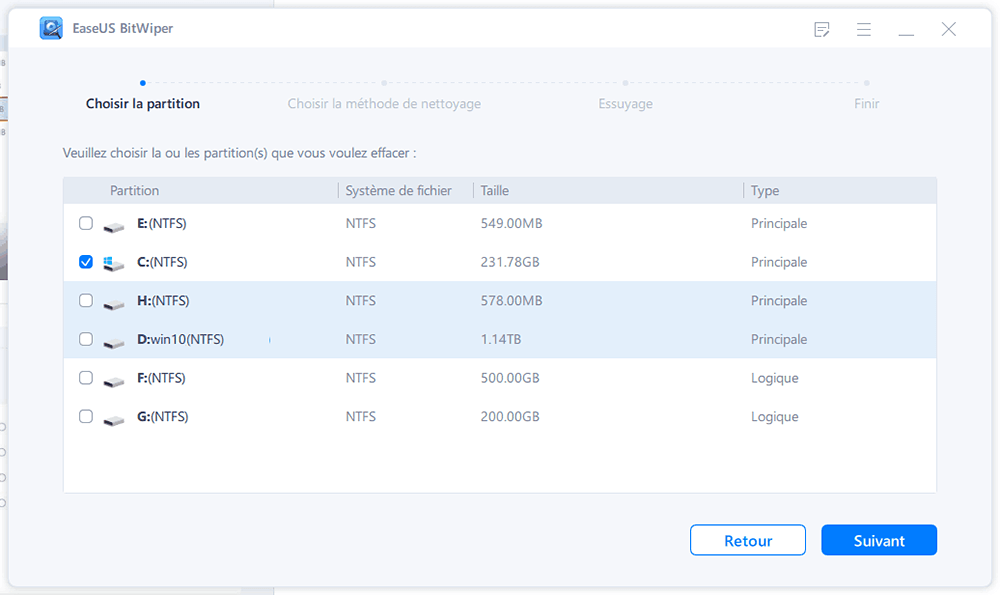
Task: Click the drive icon for G: partition
Action: point(115,417)
